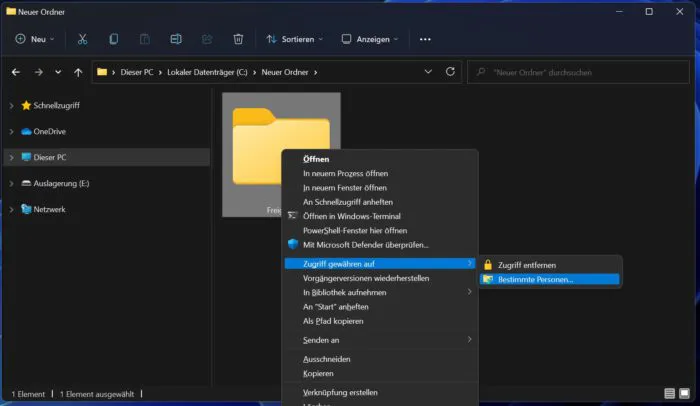The image size is (700, 406).
Task: Expand Netzwerk tree node
Action: click(11, 209)
